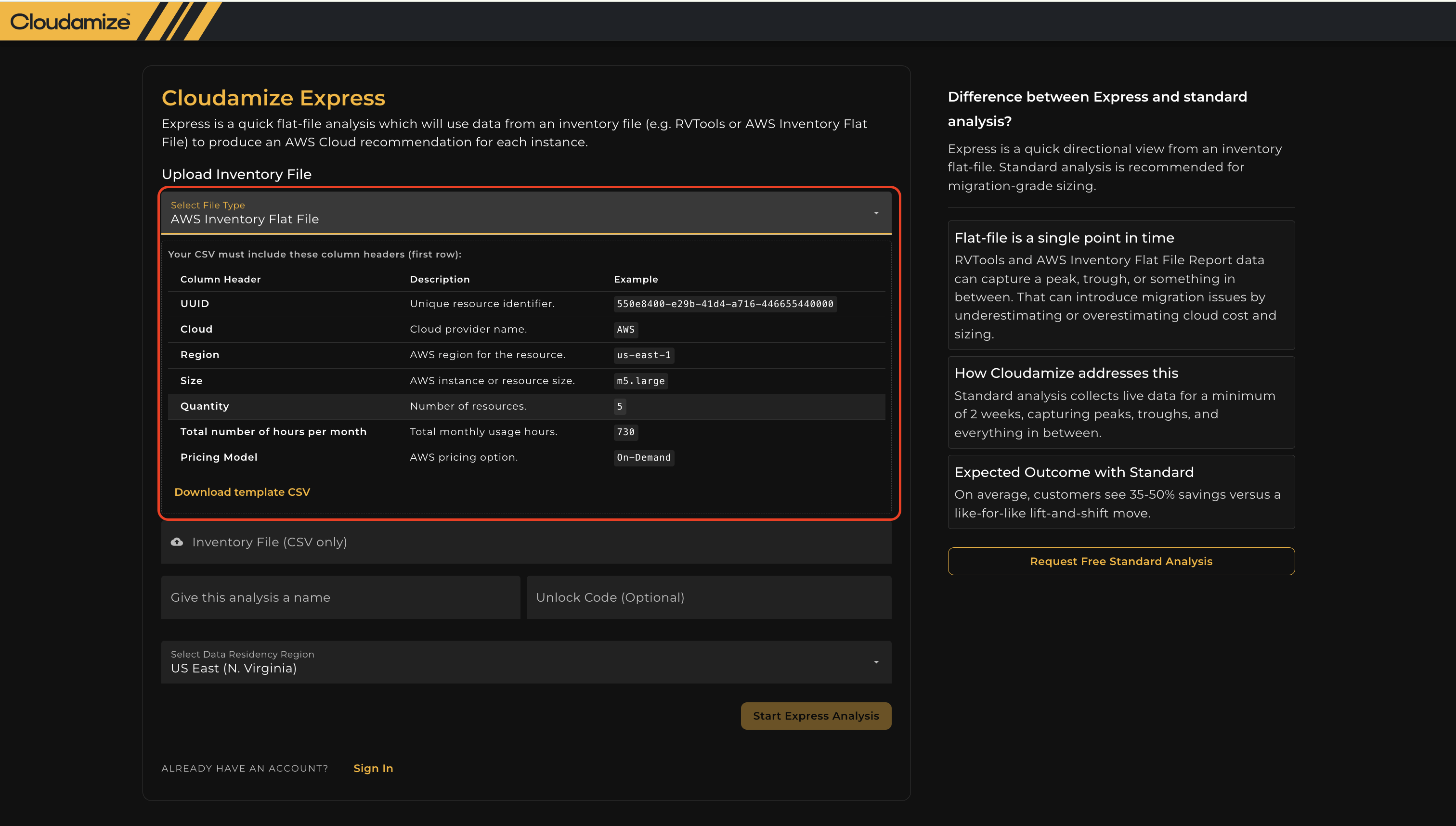This screenshot has height=826, width=1456.
Task: Click the Size column header cell
Action: 191,381
